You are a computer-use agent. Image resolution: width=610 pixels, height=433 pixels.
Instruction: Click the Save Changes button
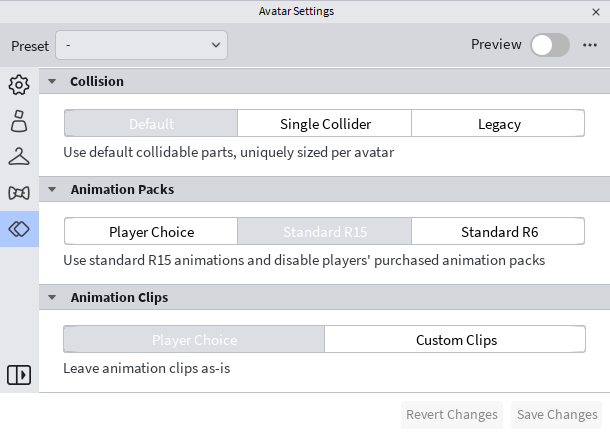pyautogui.click(x=557, y=415)
